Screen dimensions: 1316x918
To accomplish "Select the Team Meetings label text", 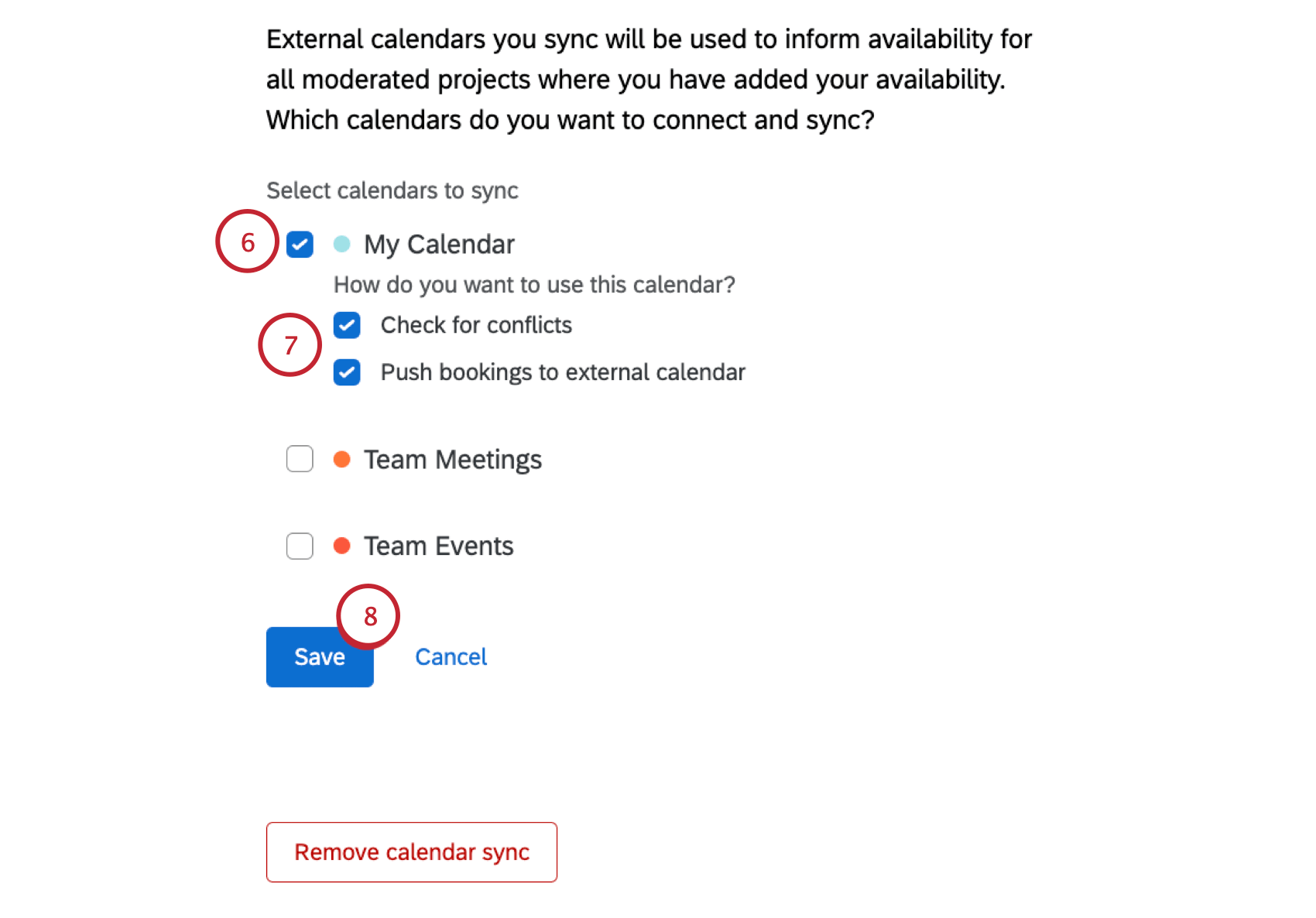I will [x=453, y=458].
